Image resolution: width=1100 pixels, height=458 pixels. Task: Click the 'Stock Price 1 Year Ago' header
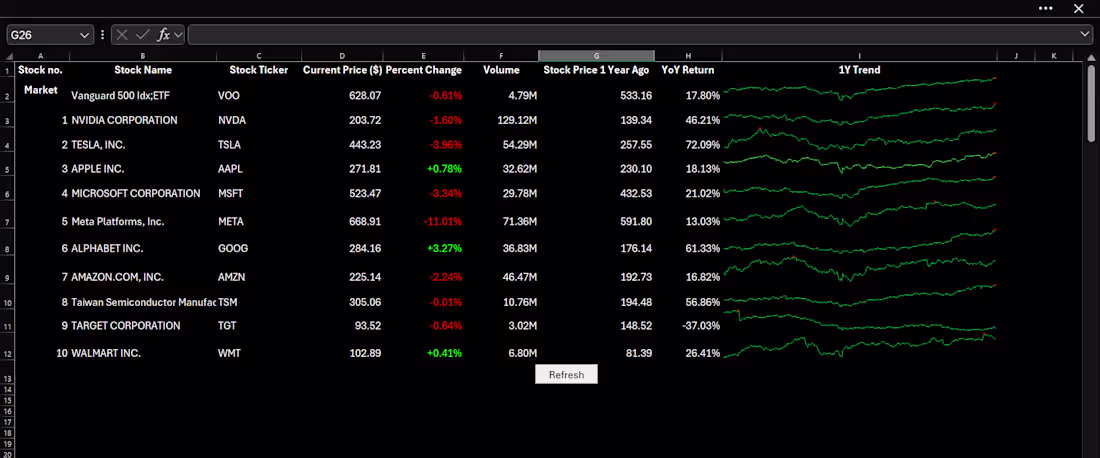(596, 70)
